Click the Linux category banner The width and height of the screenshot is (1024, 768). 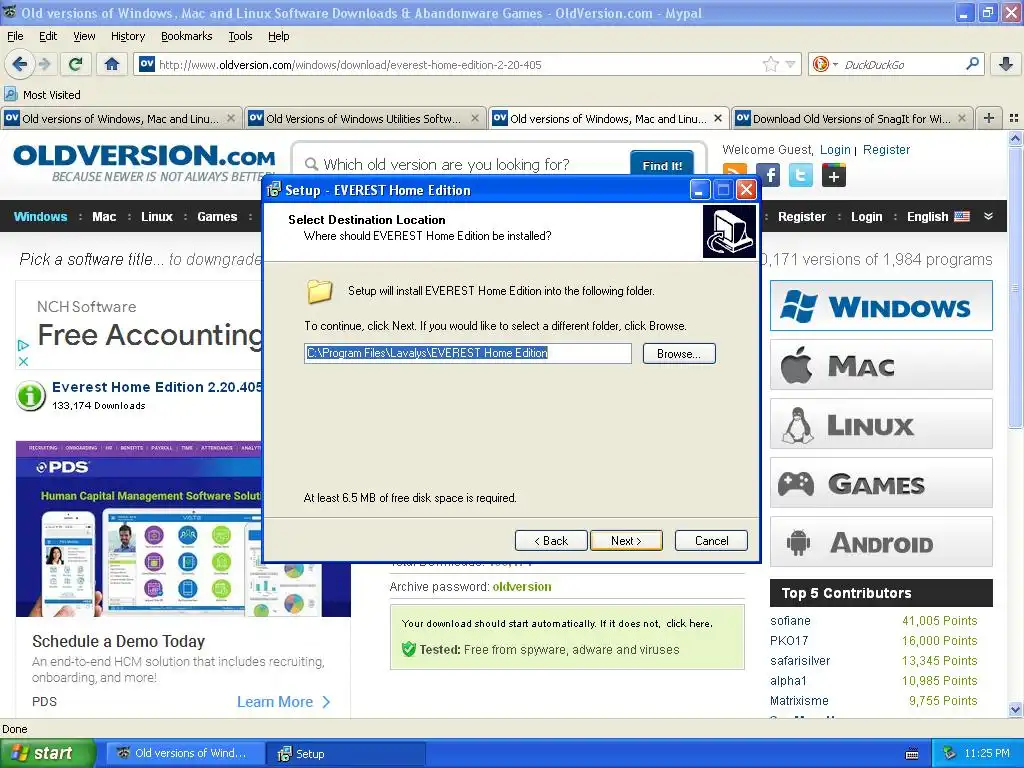pos(881,424)
